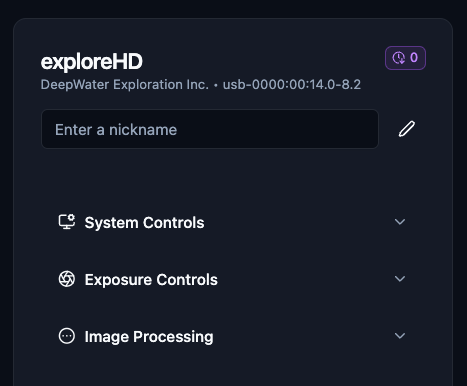The width and height of the screenshot is (467, 386).
Task: Open the System Controls section label
Action: [x=144, y=223]
